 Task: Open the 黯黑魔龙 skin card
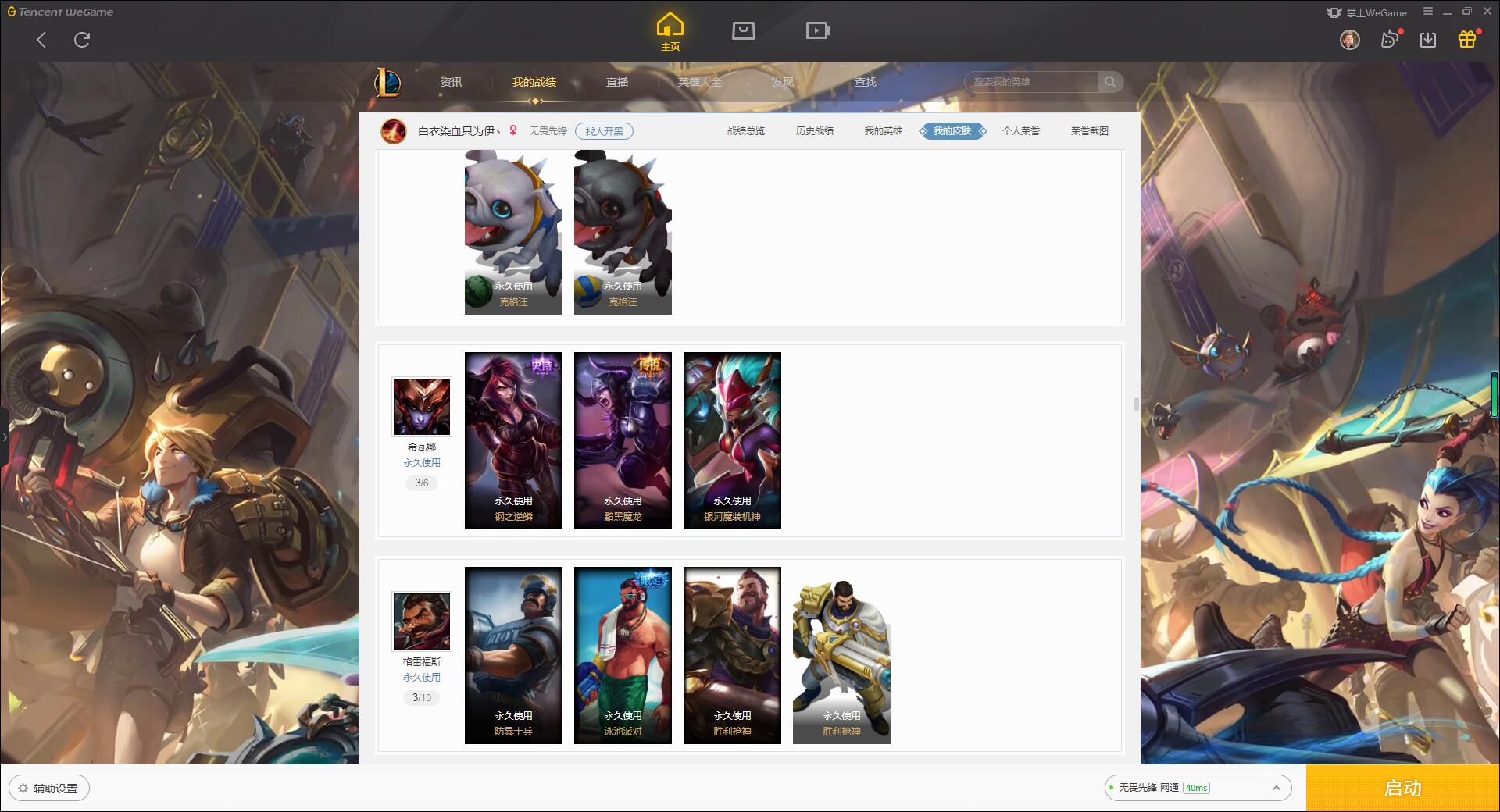[623, 440]
